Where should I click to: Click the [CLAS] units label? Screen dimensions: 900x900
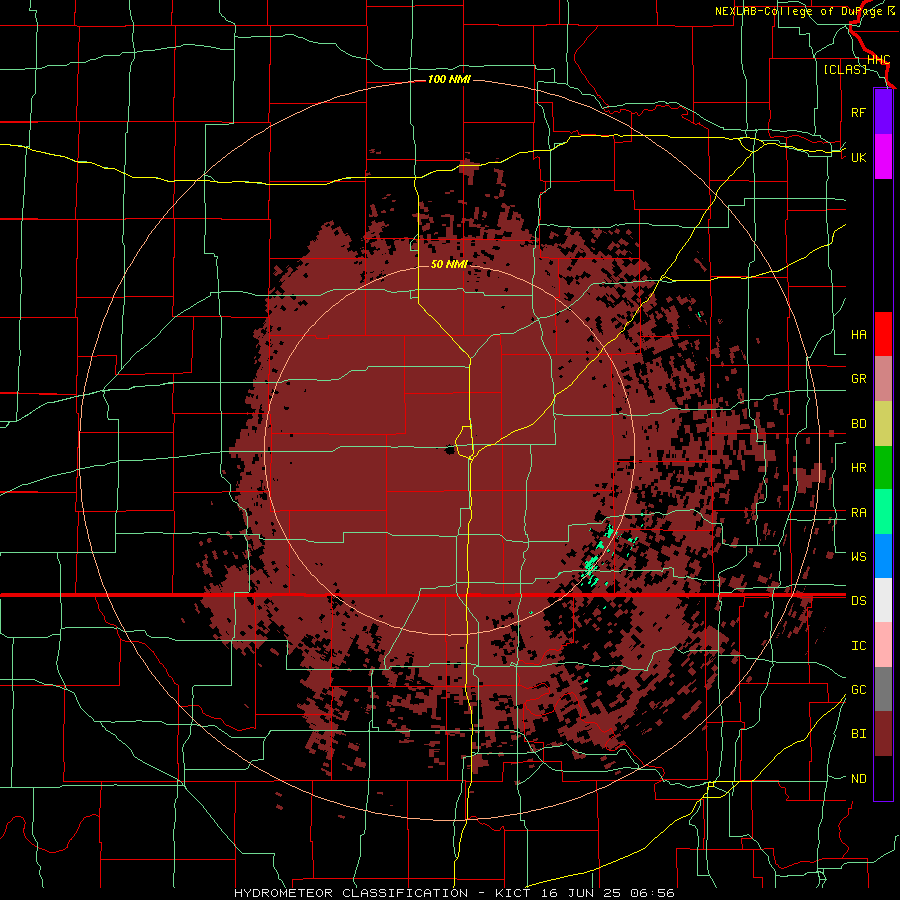845,69
